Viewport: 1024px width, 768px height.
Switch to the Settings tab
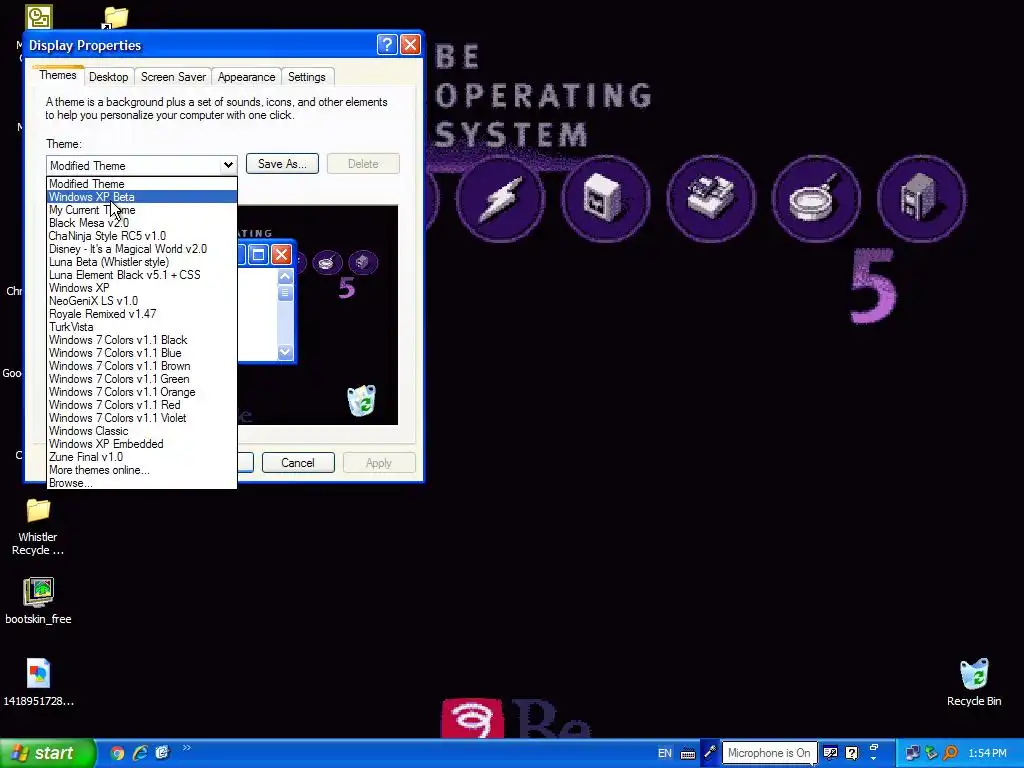click(306, 77)
